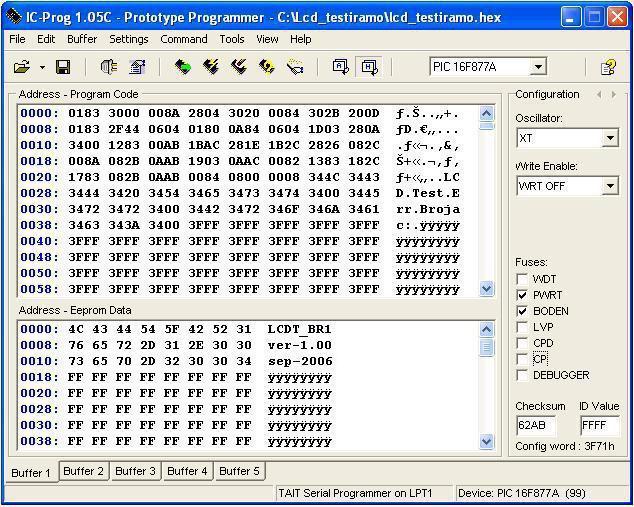The height and width of the screenshot is (507, 634).
Task: Click Eeprom ASCII text ver-1.00
Action: click(x=300, y=345)
